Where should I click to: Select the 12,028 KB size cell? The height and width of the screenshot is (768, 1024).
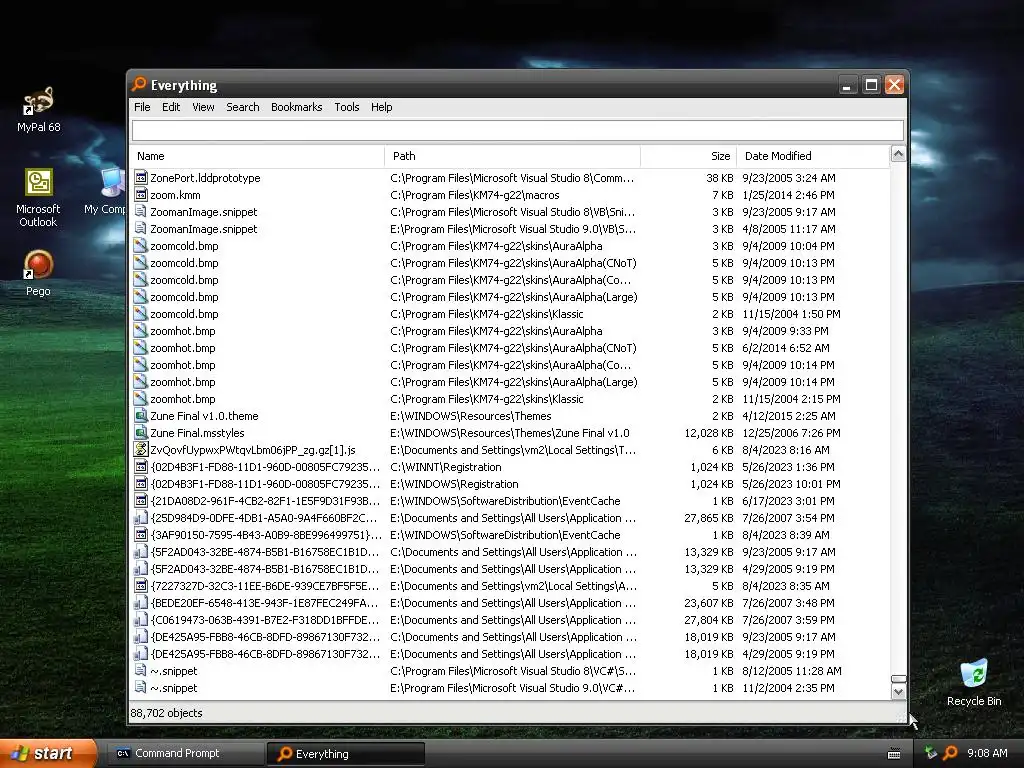(709, 433)
